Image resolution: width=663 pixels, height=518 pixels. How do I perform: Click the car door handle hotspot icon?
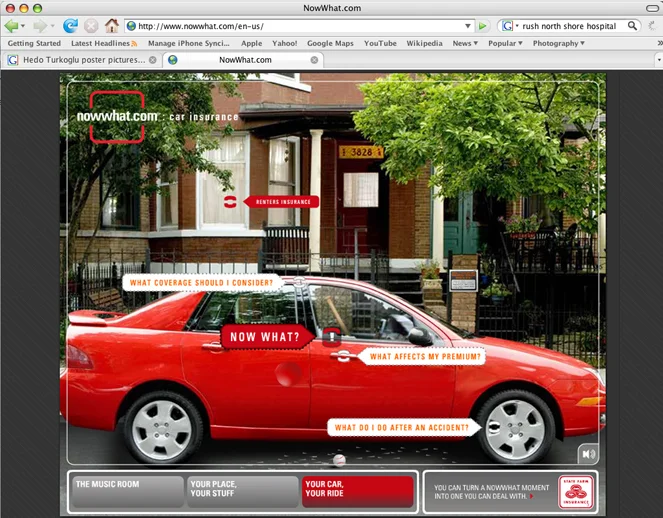click(343, 356)
